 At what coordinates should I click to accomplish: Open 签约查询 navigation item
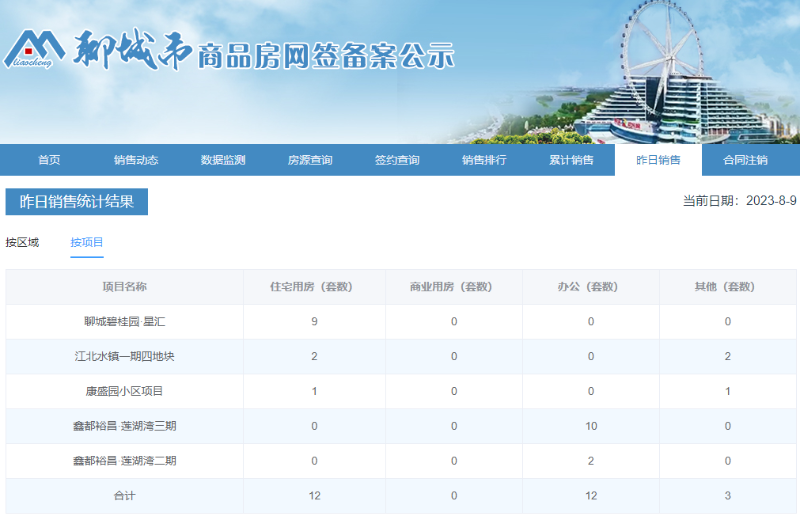[397, 160]
